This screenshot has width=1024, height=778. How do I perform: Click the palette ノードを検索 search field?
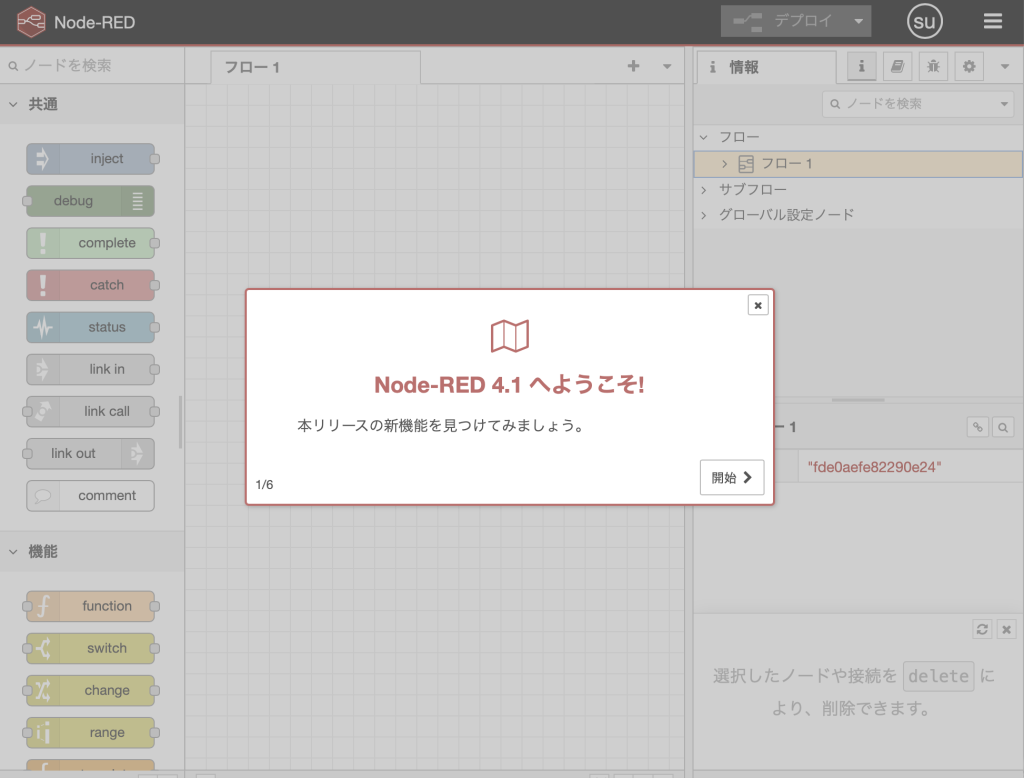click(95, 66)
